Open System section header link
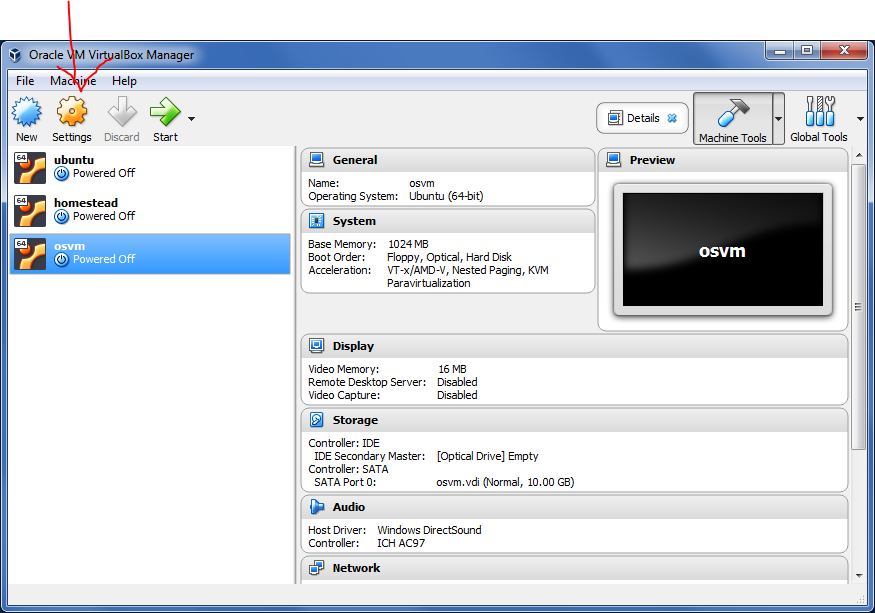Screen dimensions: 875x613 pyautogui.click(x=354, y=221)
